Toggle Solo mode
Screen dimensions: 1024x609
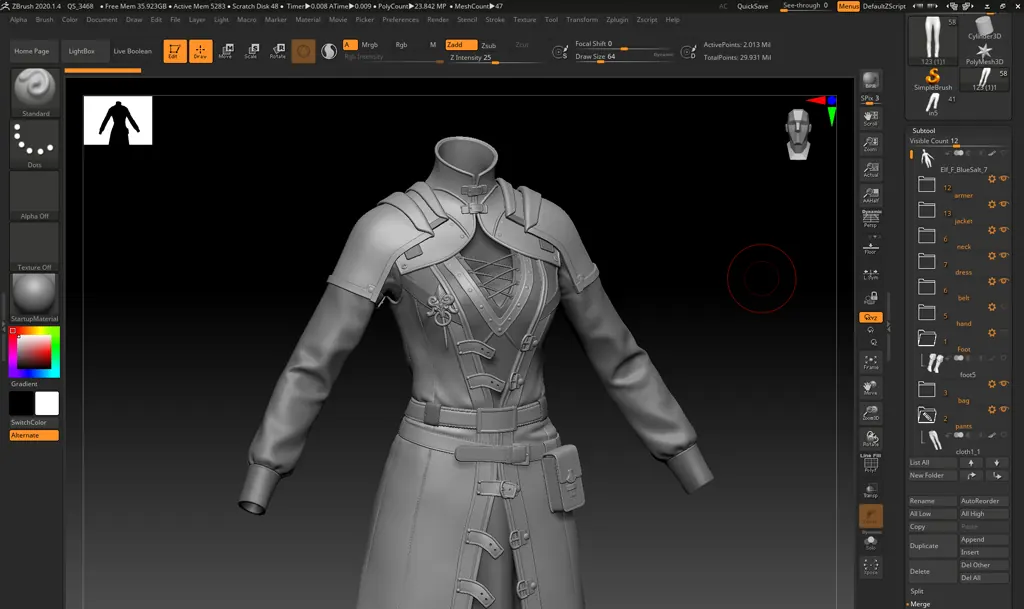(871, 542)
